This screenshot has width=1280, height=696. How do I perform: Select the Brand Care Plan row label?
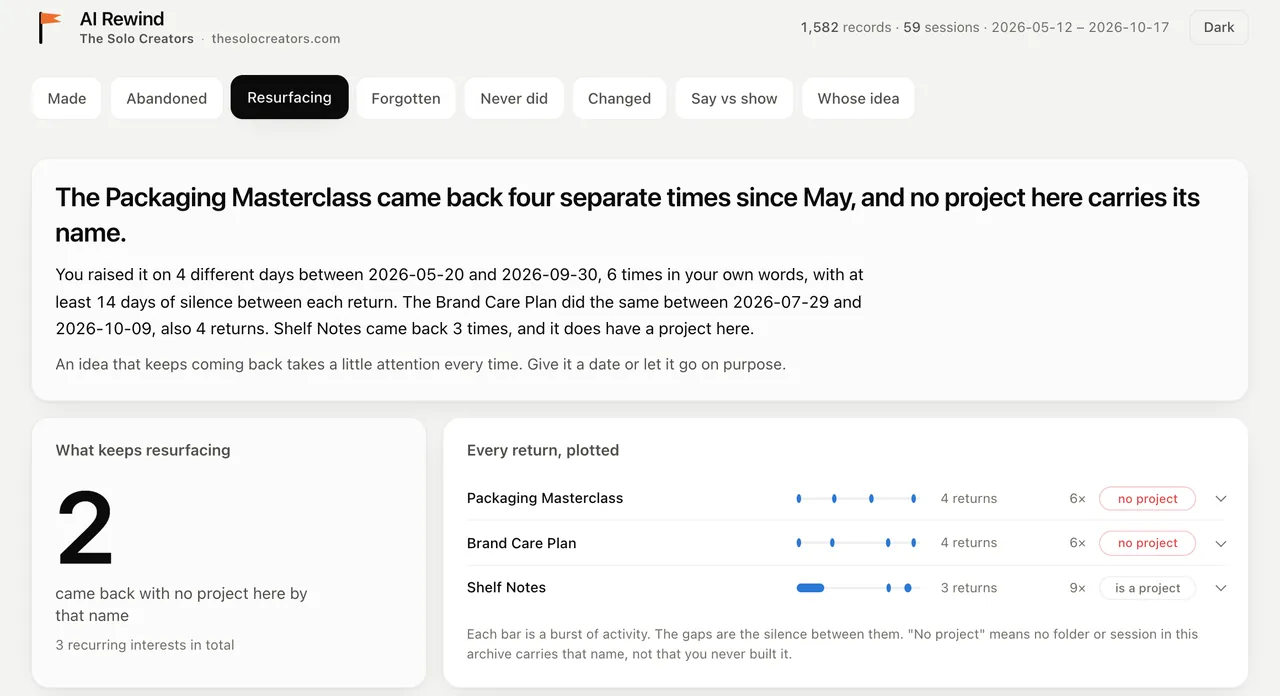(x=522, y=543)
